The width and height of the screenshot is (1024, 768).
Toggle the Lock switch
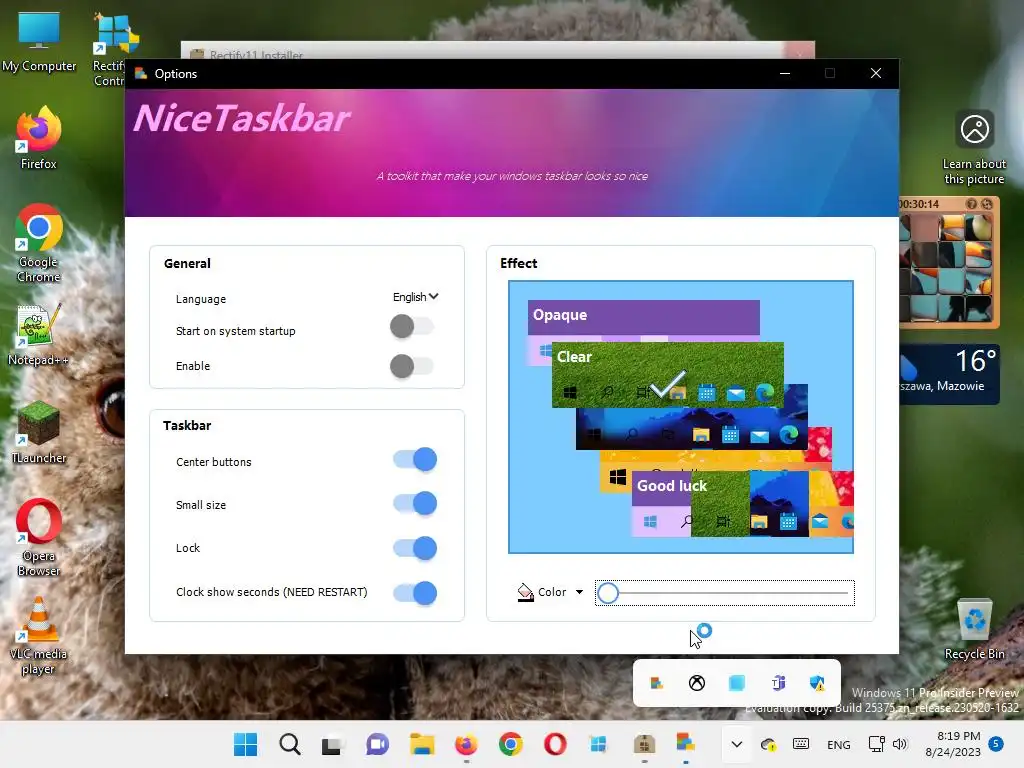(x=415, y=548)
